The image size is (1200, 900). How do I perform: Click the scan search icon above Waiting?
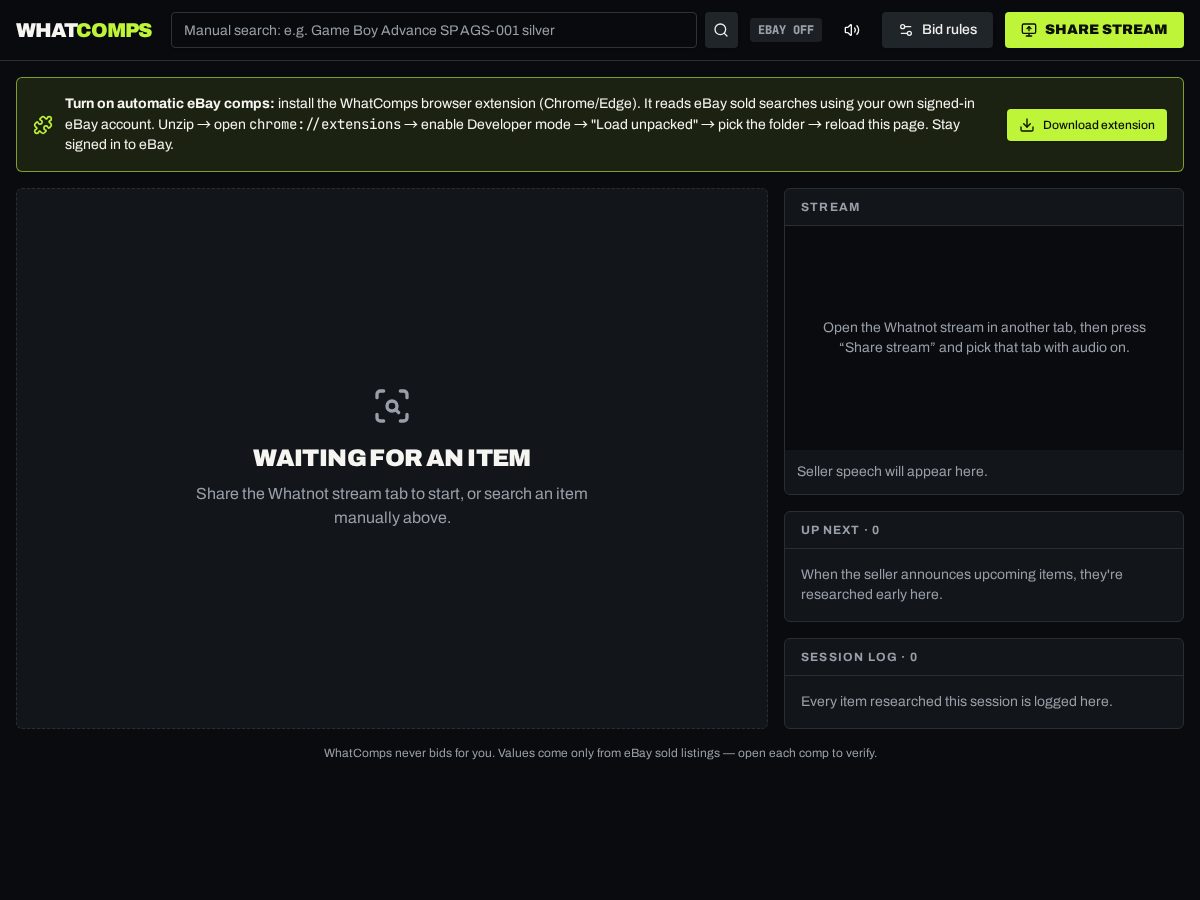click(x=392, y=406)
